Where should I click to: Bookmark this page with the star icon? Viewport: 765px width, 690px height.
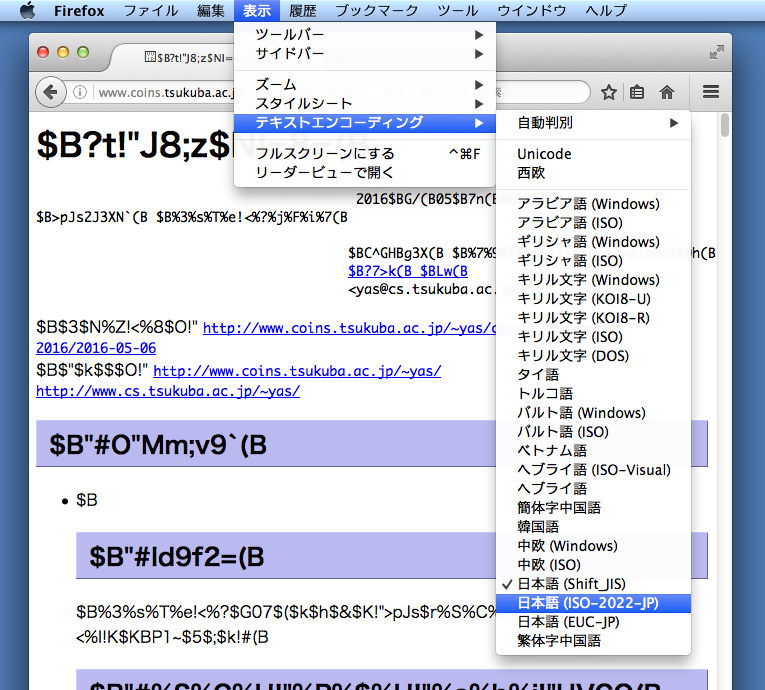pyautogui.click(x=608, y=93)
